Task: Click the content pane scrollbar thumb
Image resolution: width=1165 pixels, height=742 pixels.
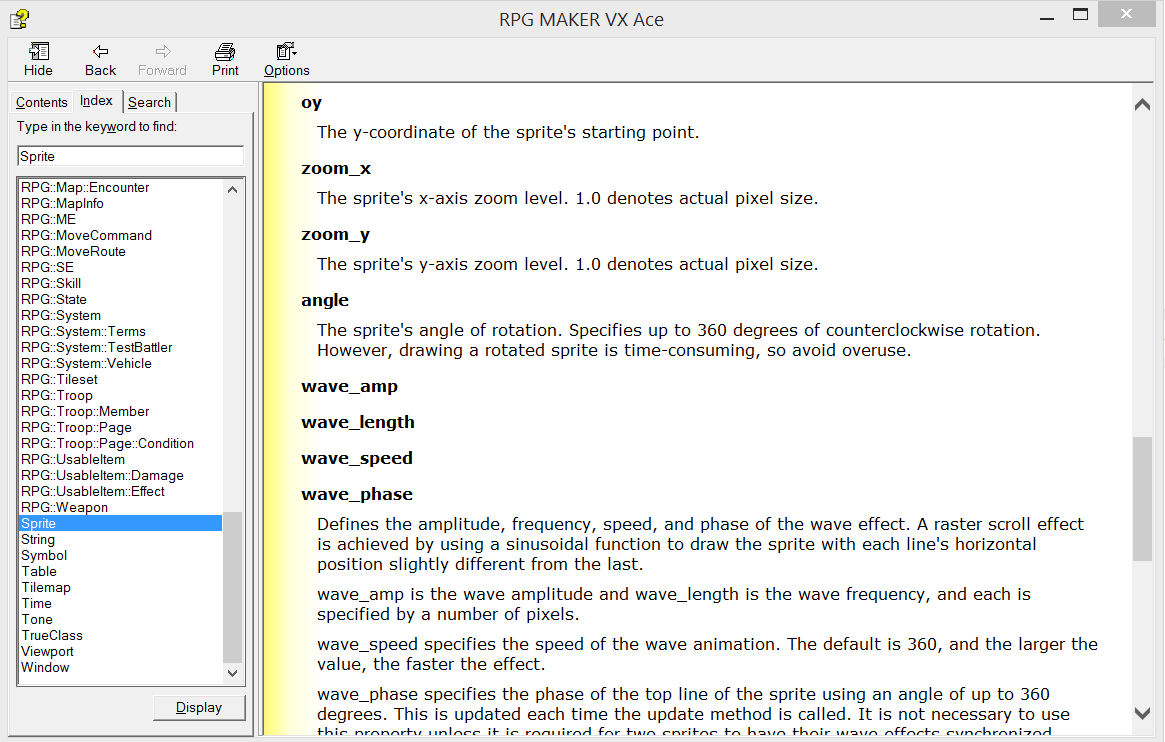Action: pos(1142,499)
